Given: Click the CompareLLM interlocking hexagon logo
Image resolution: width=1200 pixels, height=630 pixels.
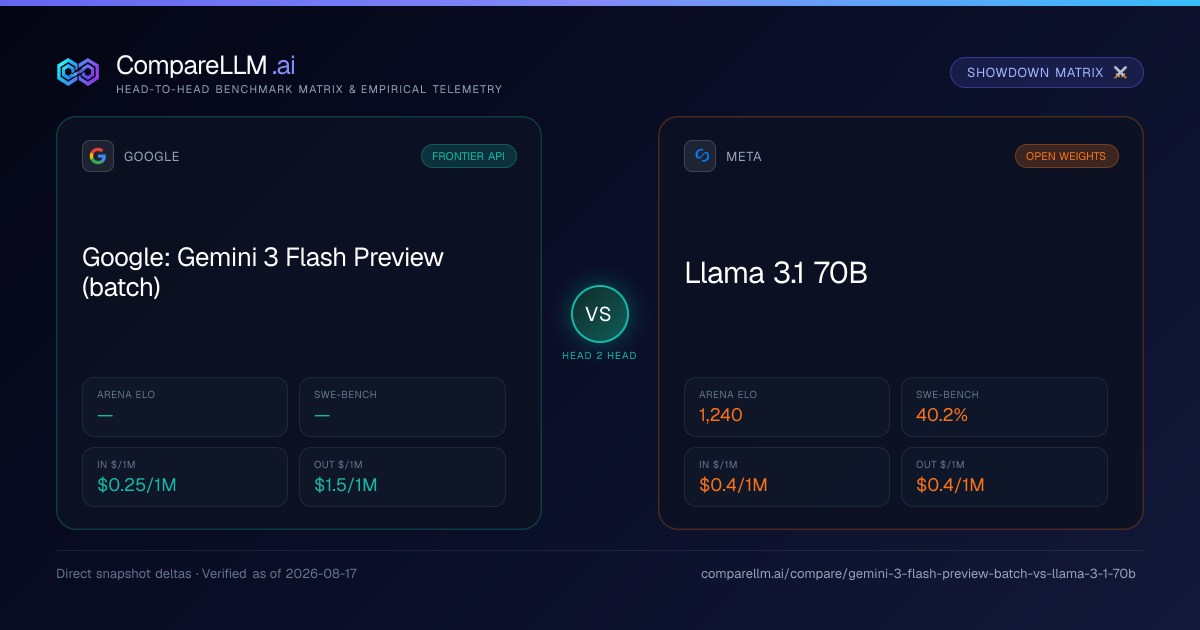Looking at the screenshot, I should [78, 72].
